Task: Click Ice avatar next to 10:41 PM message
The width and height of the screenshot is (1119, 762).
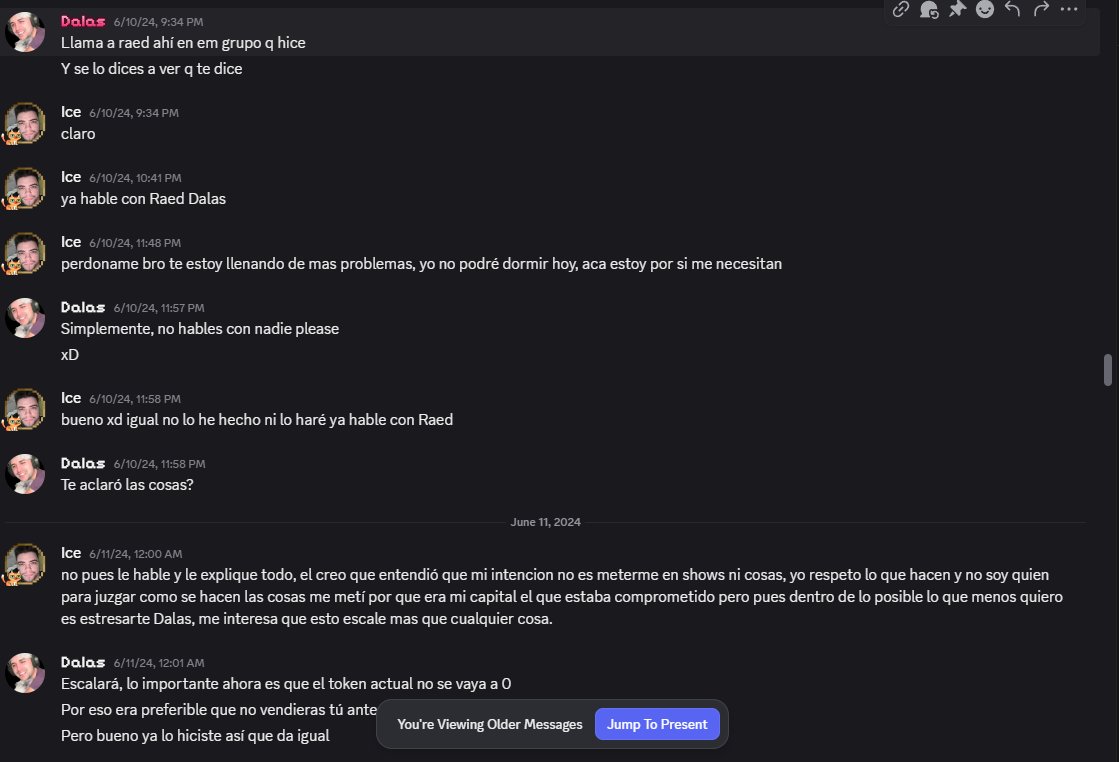Action: (x=25, y=188)
